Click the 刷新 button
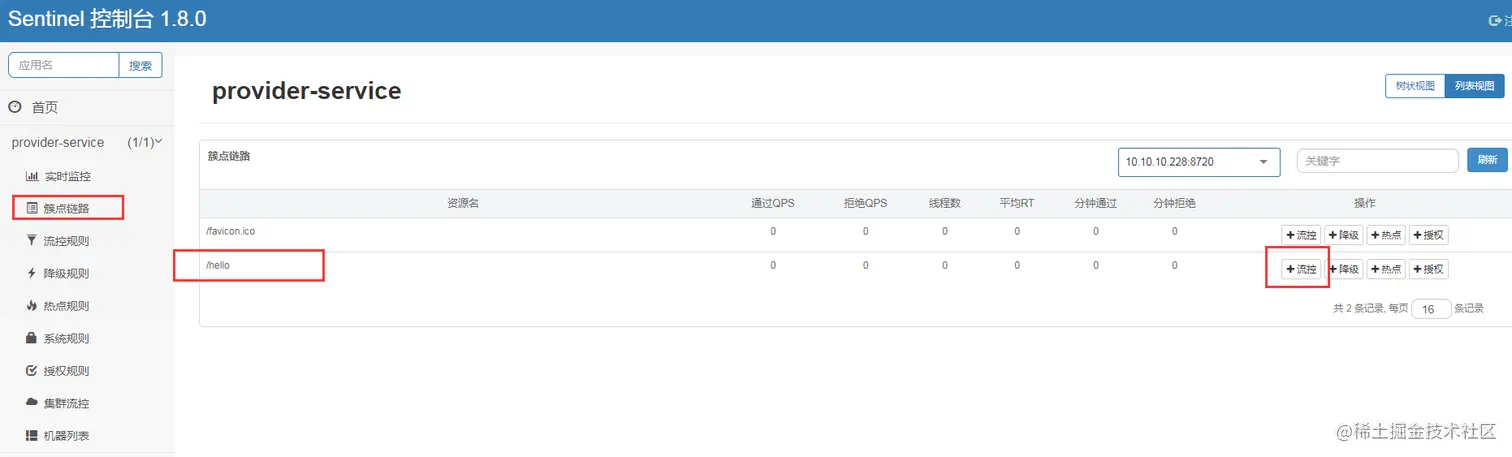 coord(1487,160)
